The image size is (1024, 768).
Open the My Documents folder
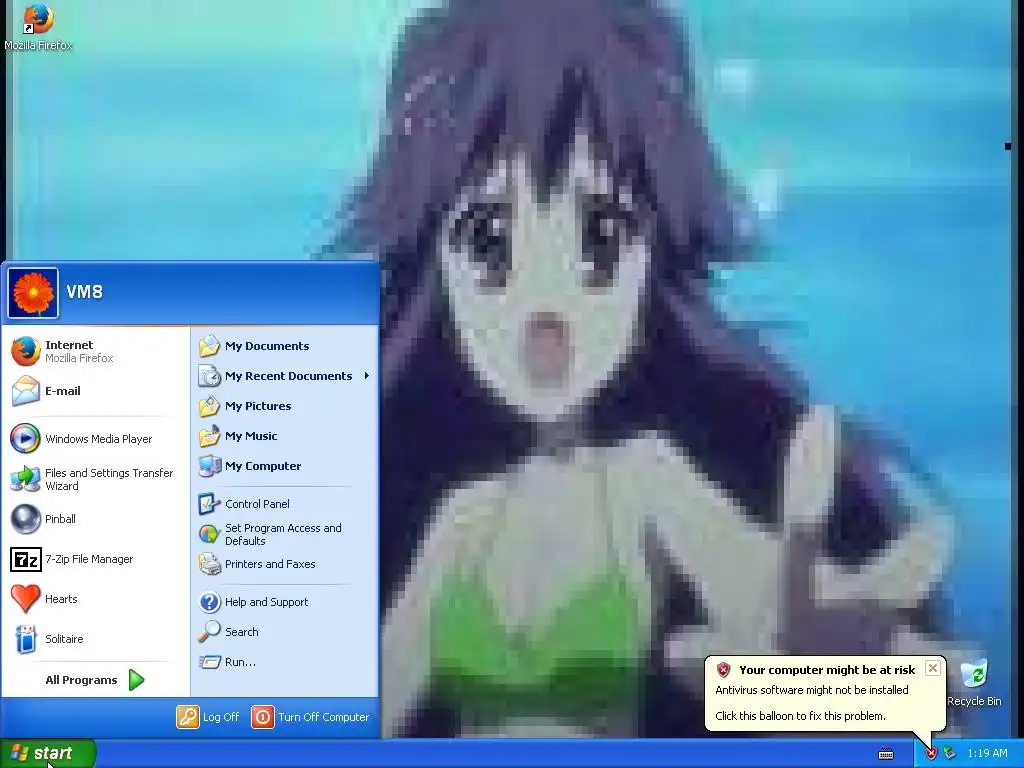[x=285, y=346]
